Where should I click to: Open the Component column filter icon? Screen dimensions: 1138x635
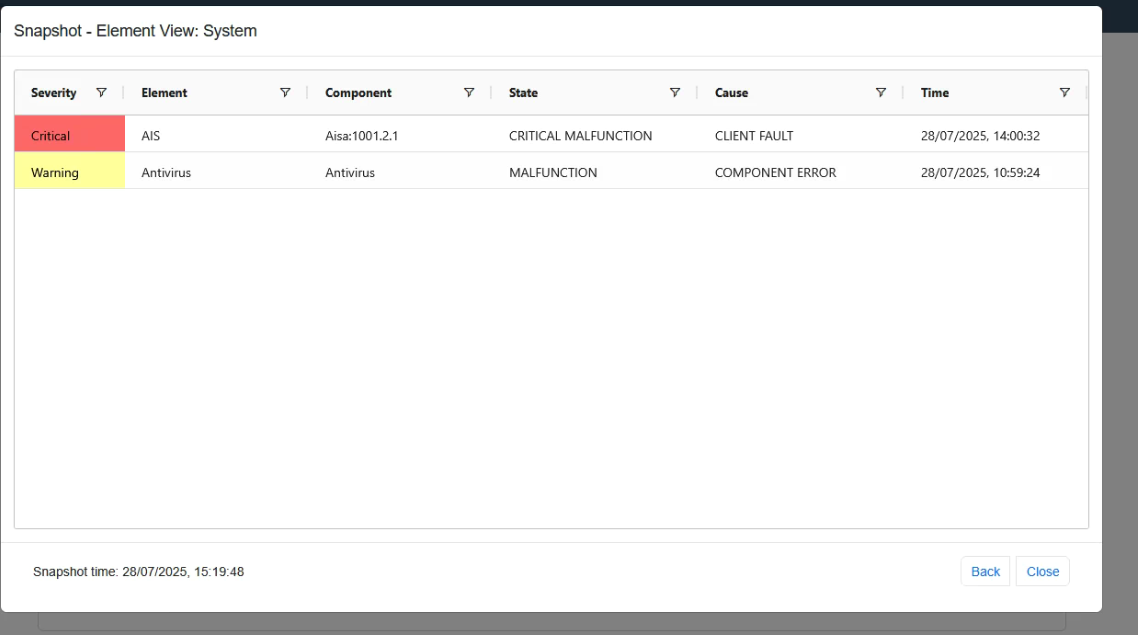[x=469, y=92]
